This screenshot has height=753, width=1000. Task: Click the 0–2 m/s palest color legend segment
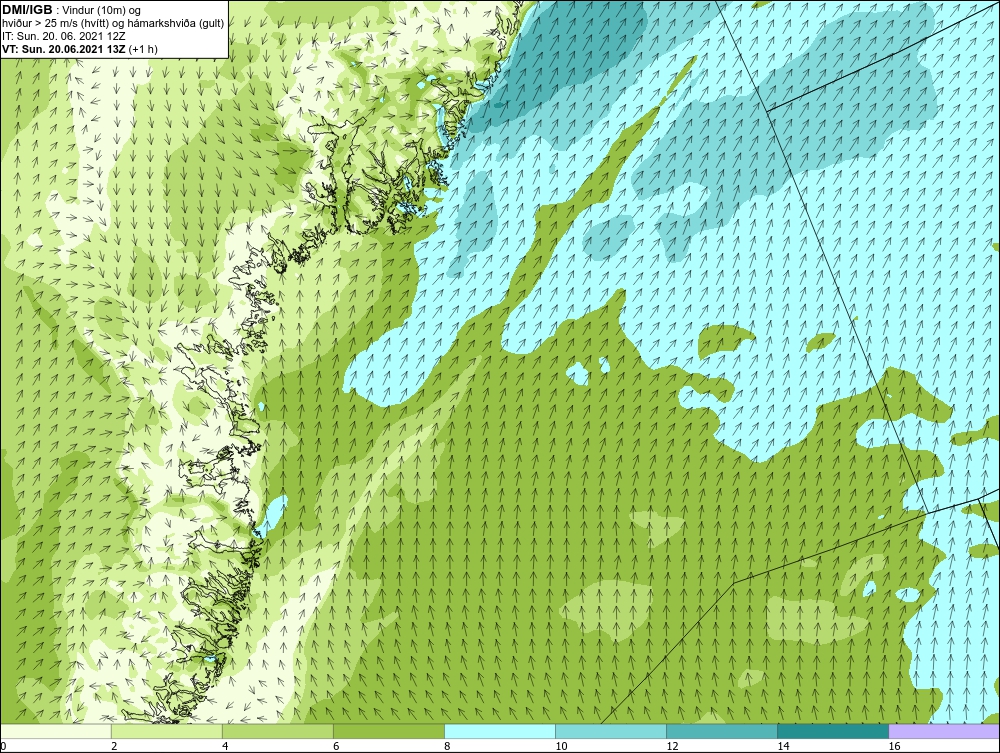(x=55, y=731)
